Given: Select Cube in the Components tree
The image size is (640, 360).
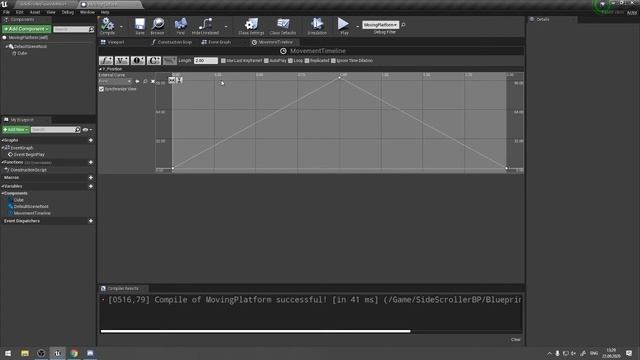Looking at the screenshot, I should [22, 53].
